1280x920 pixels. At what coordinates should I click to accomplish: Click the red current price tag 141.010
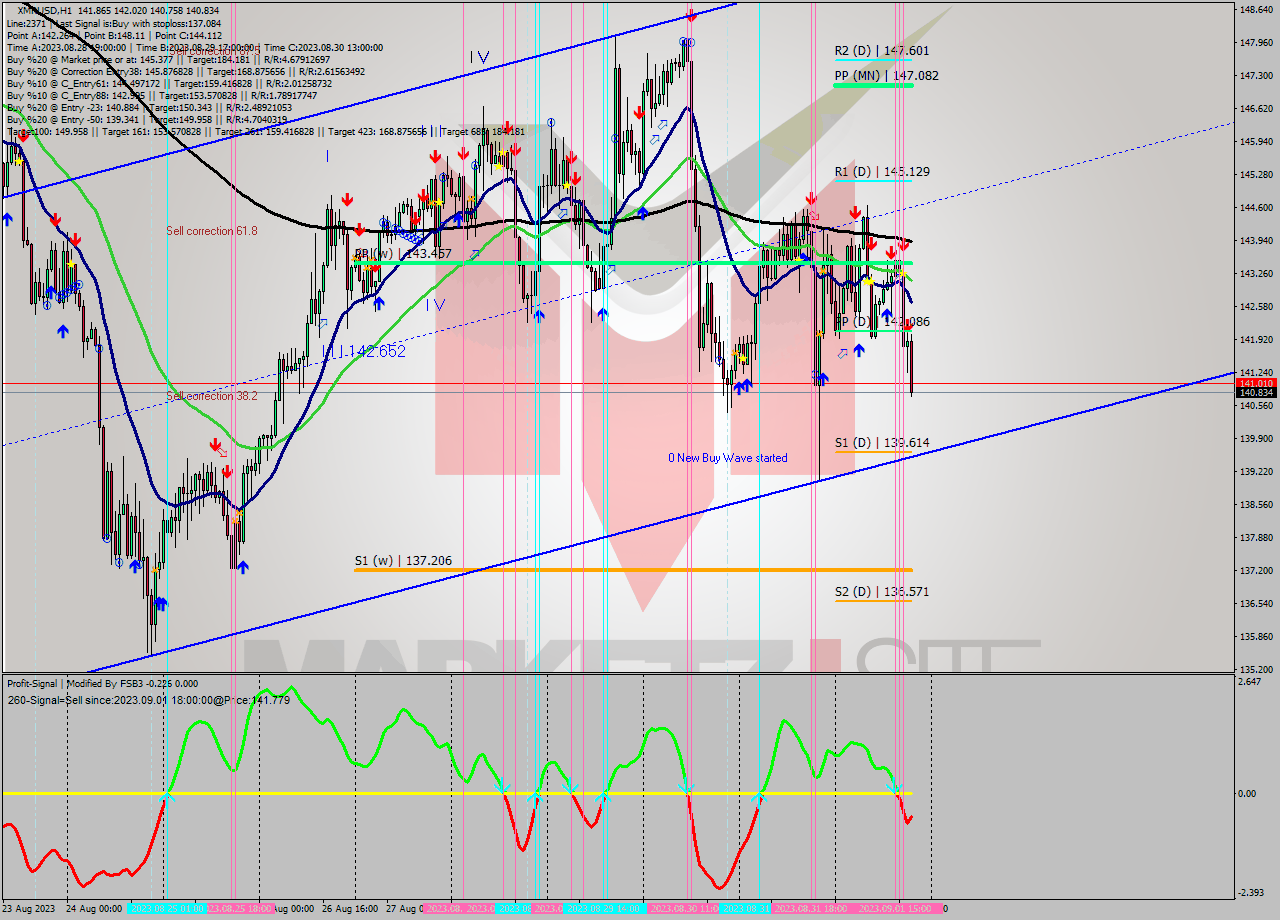(1256, 383)
